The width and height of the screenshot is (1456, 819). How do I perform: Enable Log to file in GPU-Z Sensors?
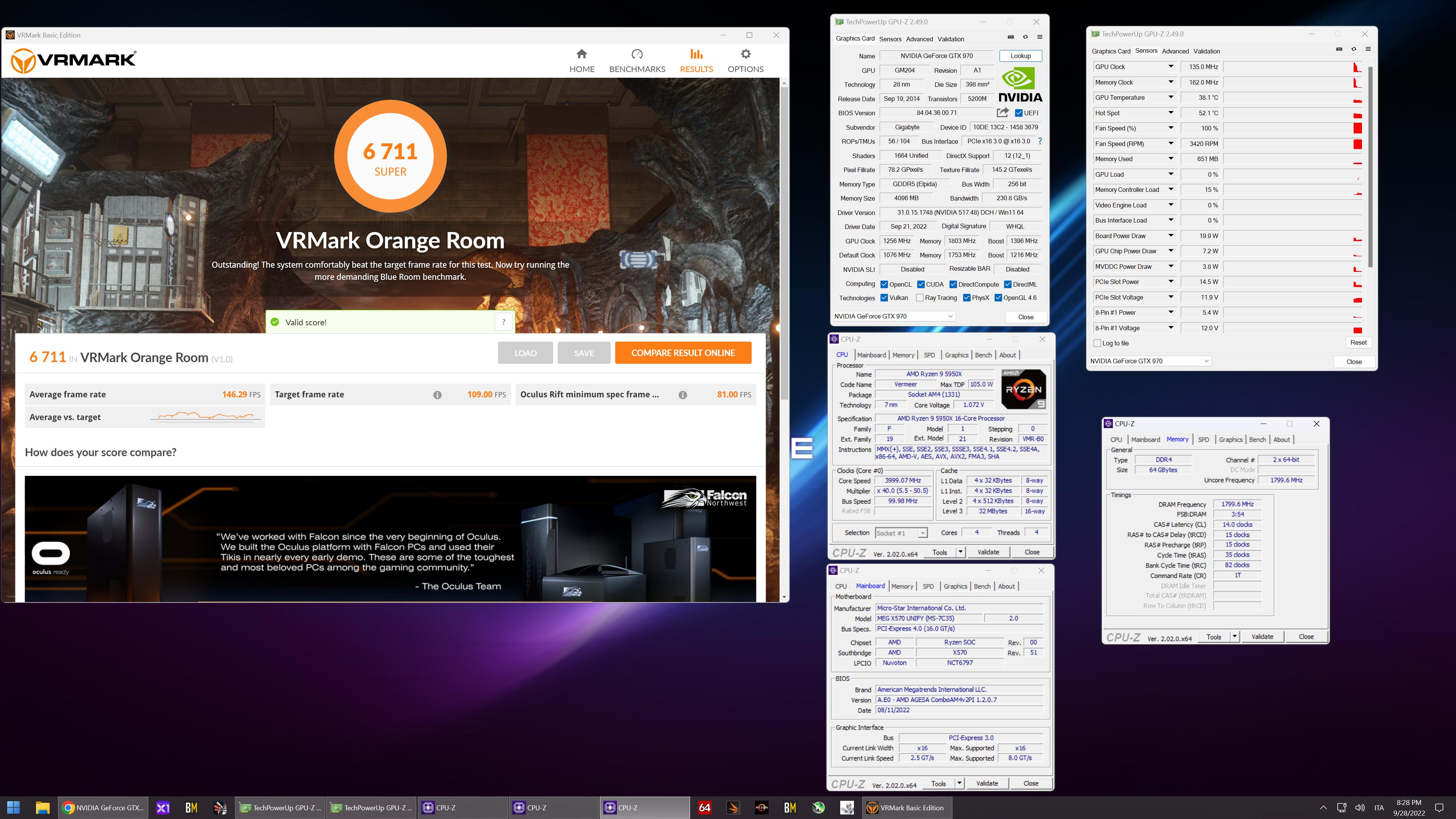(x=1097, y=343)
